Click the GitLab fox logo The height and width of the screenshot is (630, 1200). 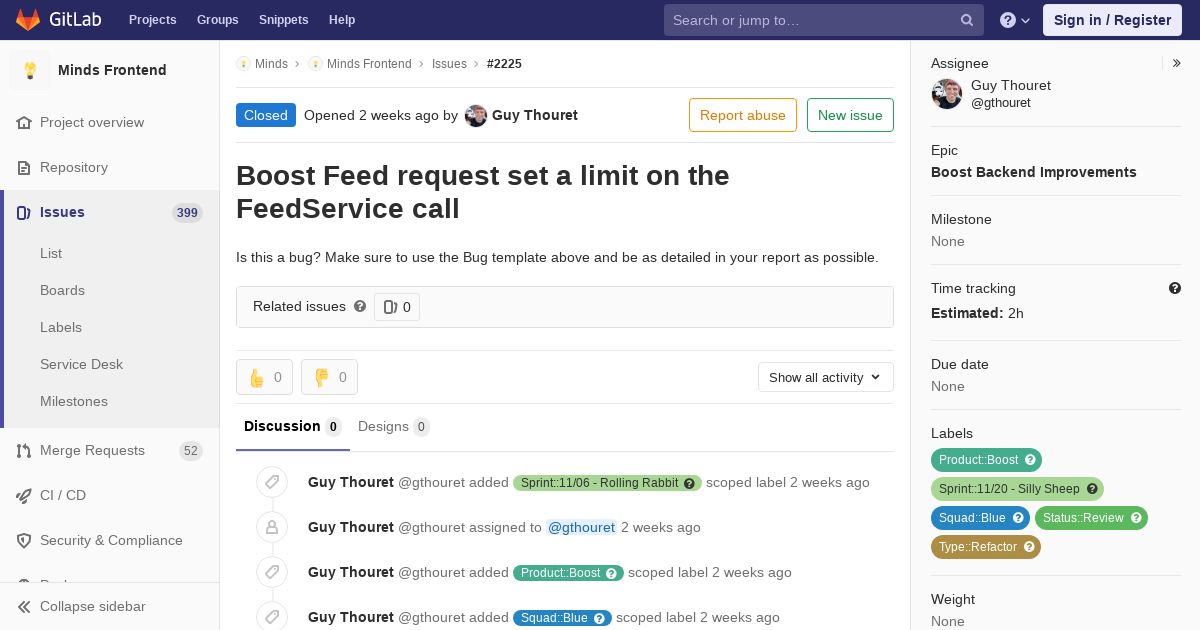point(28,20)
